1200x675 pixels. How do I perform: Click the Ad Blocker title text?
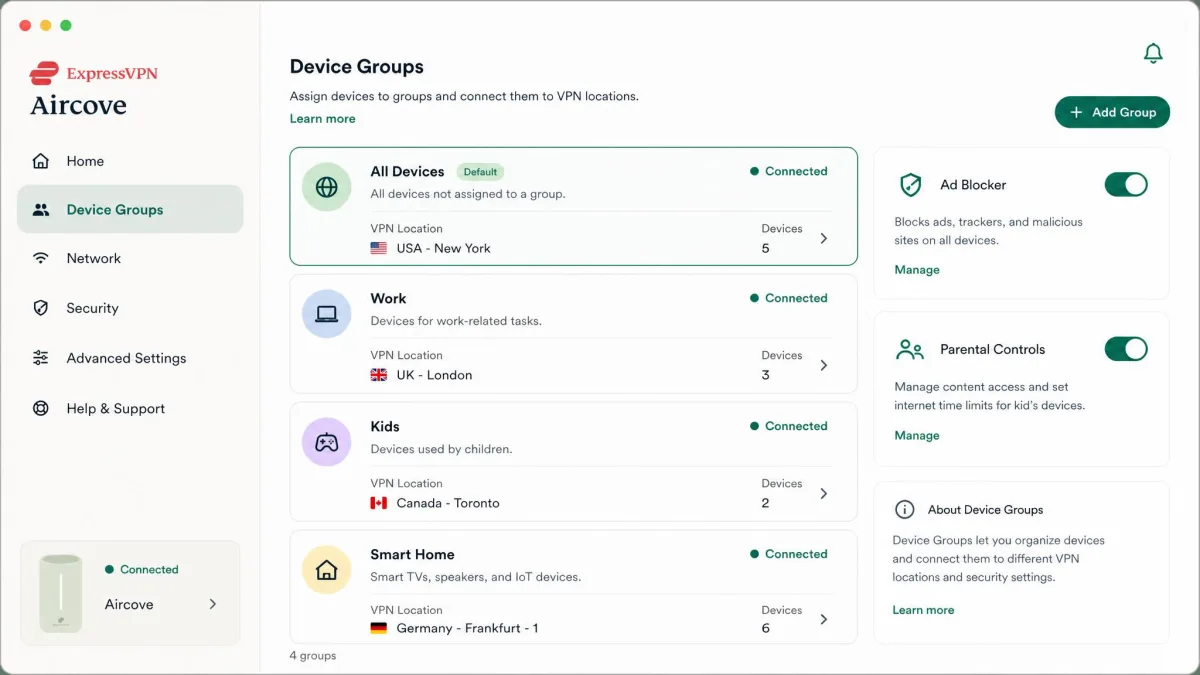[x=973, y=185]
